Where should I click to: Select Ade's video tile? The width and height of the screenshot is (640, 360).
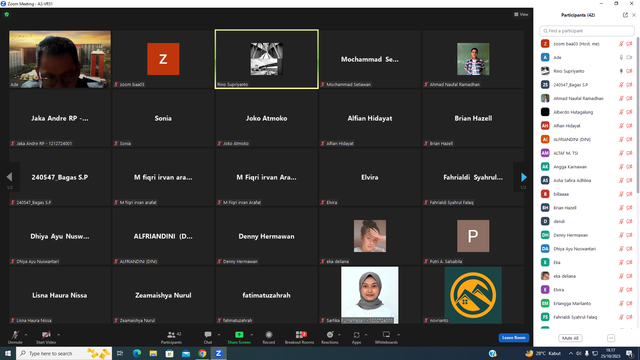click(x=60, y=59)
